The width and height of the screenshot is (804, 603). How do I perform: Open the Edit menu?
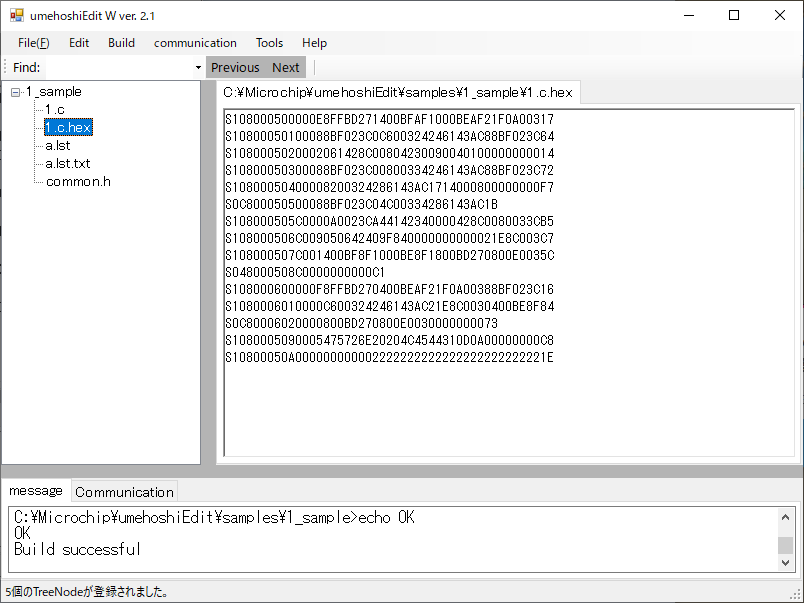coord(79,43)
